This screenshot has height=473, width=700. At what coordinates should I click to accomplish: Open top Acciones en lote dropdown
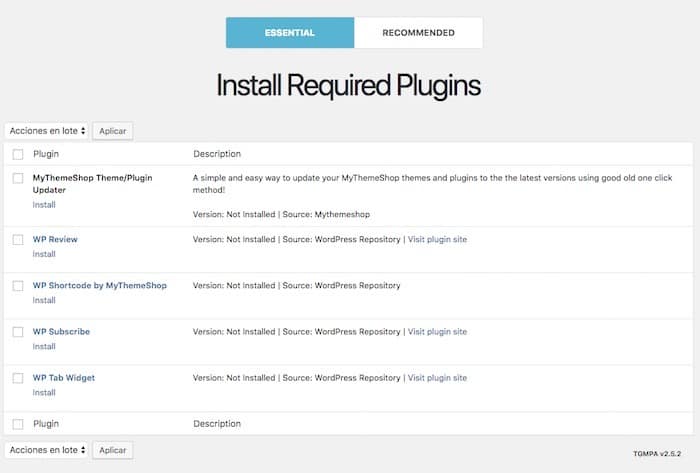tap(46, 131)
